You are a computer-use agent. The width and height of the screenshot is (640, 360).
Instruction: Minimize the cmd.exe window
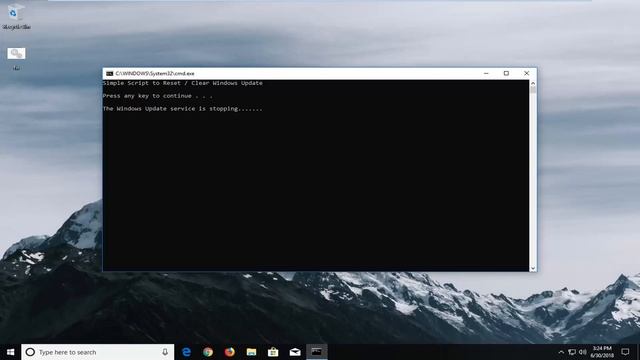[x=486, y=73]
